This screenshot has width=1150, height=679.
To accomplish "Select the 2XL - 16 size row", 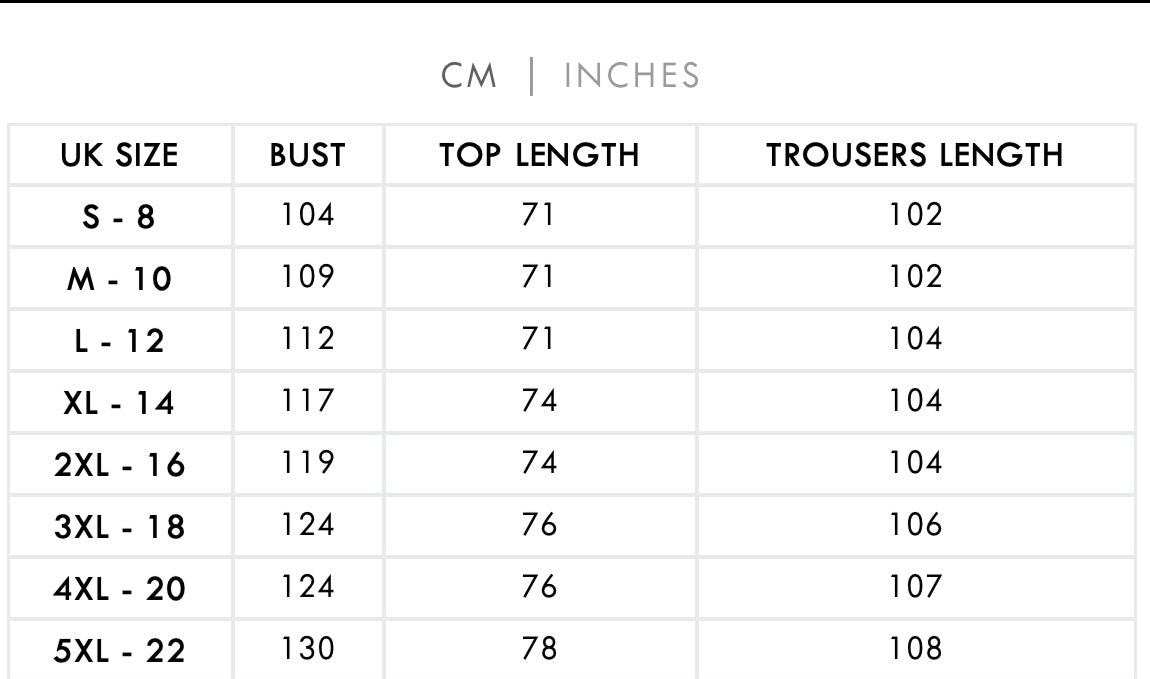I will pyautogui.click(x=120, y=465).
